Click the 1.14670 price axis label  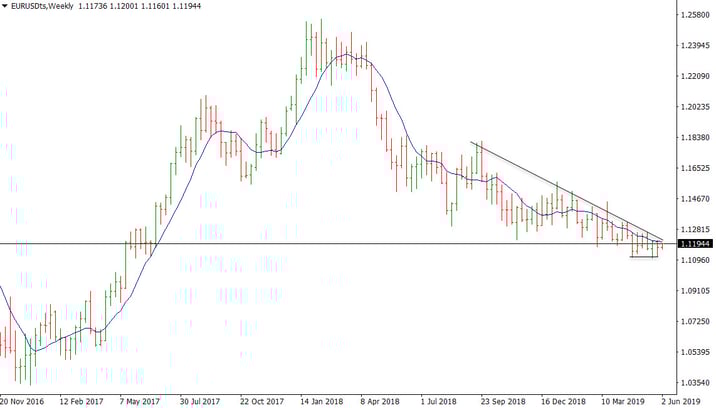[695, 199]
